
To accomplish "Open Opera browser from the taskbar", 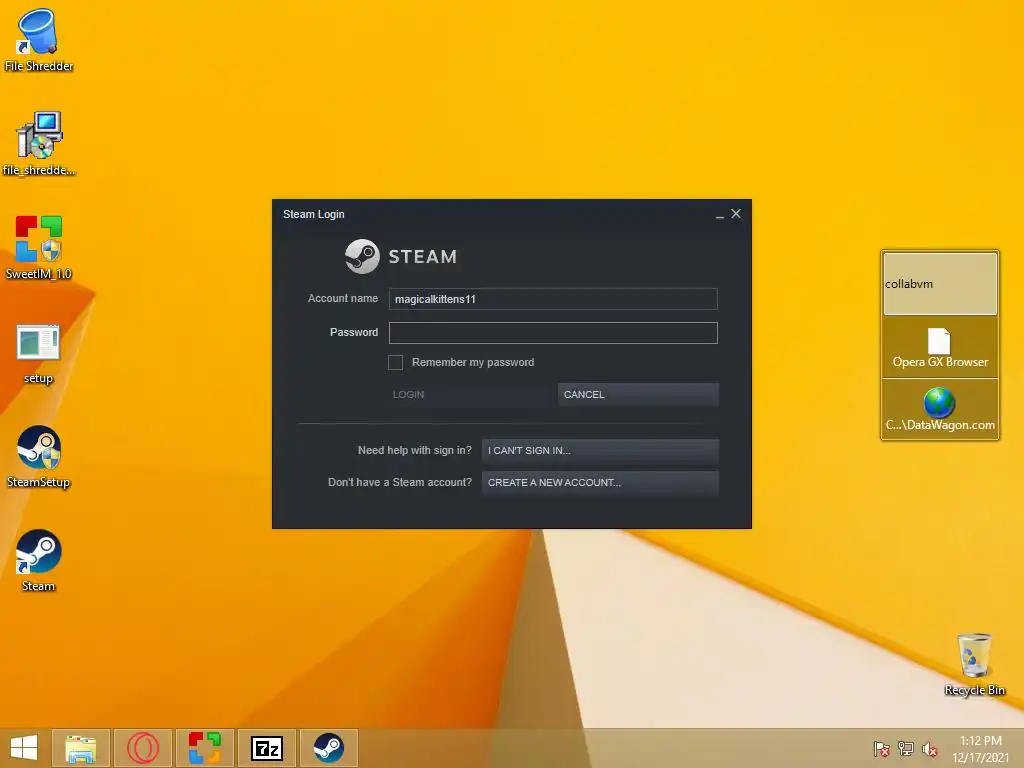I will pyautogui.click(x=143, y=748).
